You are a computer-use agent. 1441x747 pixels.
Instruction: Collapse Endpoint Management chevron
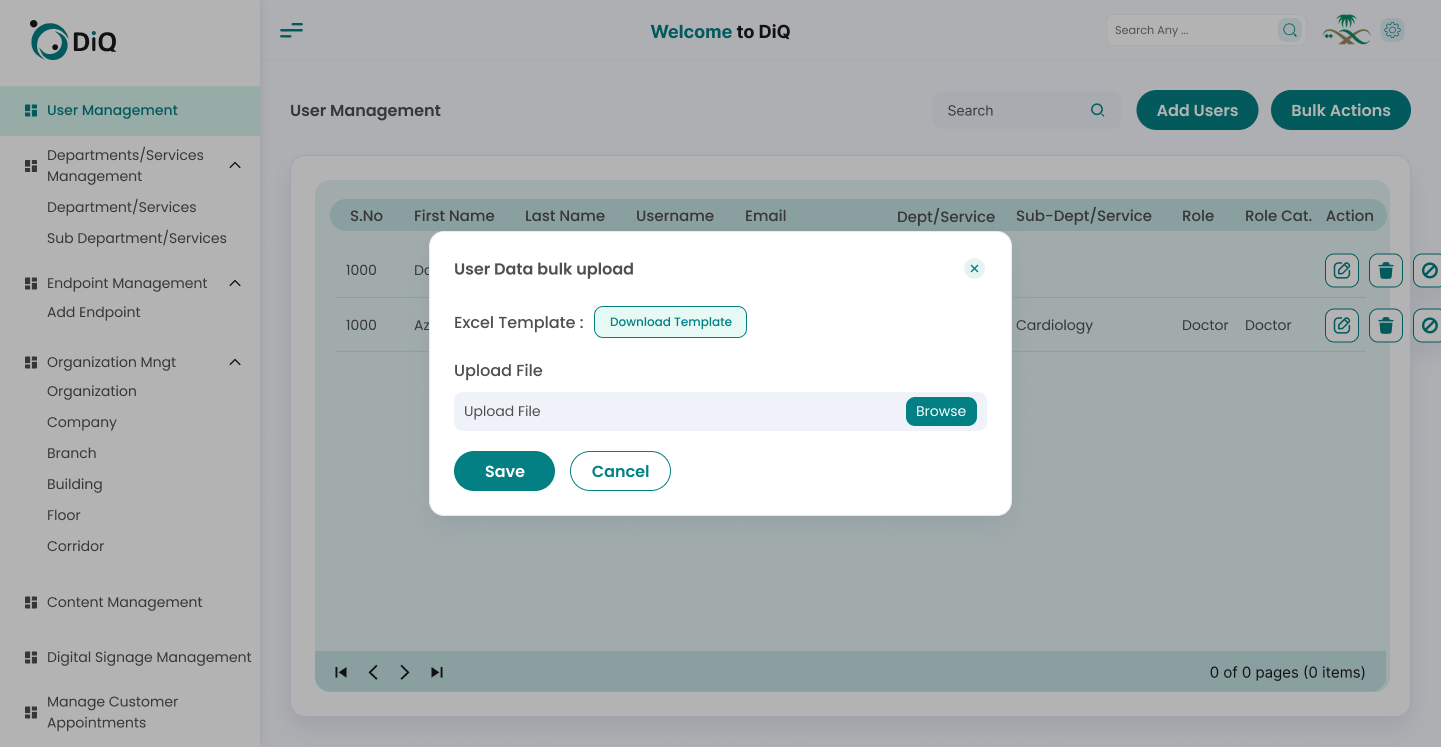pyautogui.click(x=235, y=283)
